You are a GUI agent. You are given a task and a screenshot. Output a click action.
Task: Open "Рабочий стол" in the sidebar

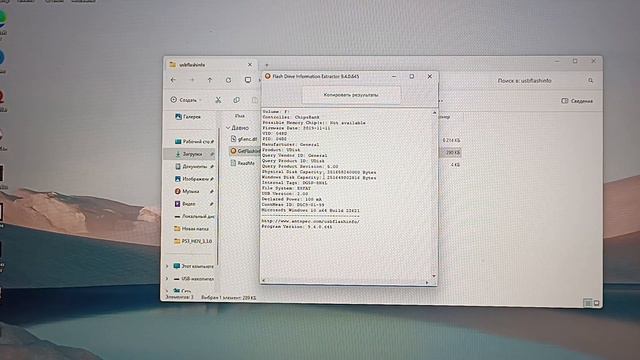pyautogui.click(x=194, y=142)
